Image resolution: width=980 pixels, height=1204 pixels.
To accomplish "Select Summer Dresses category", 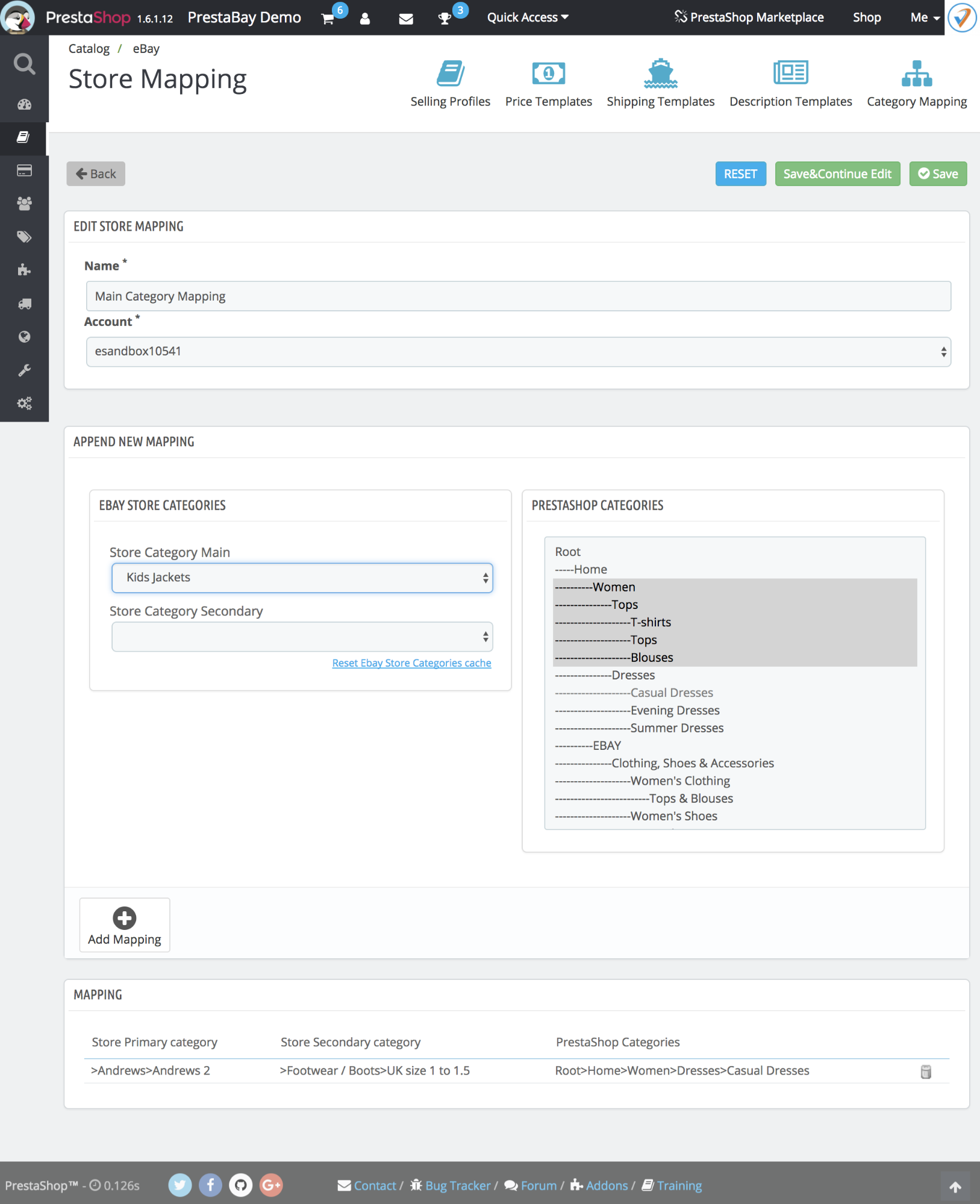I will (x=735, y=728).
